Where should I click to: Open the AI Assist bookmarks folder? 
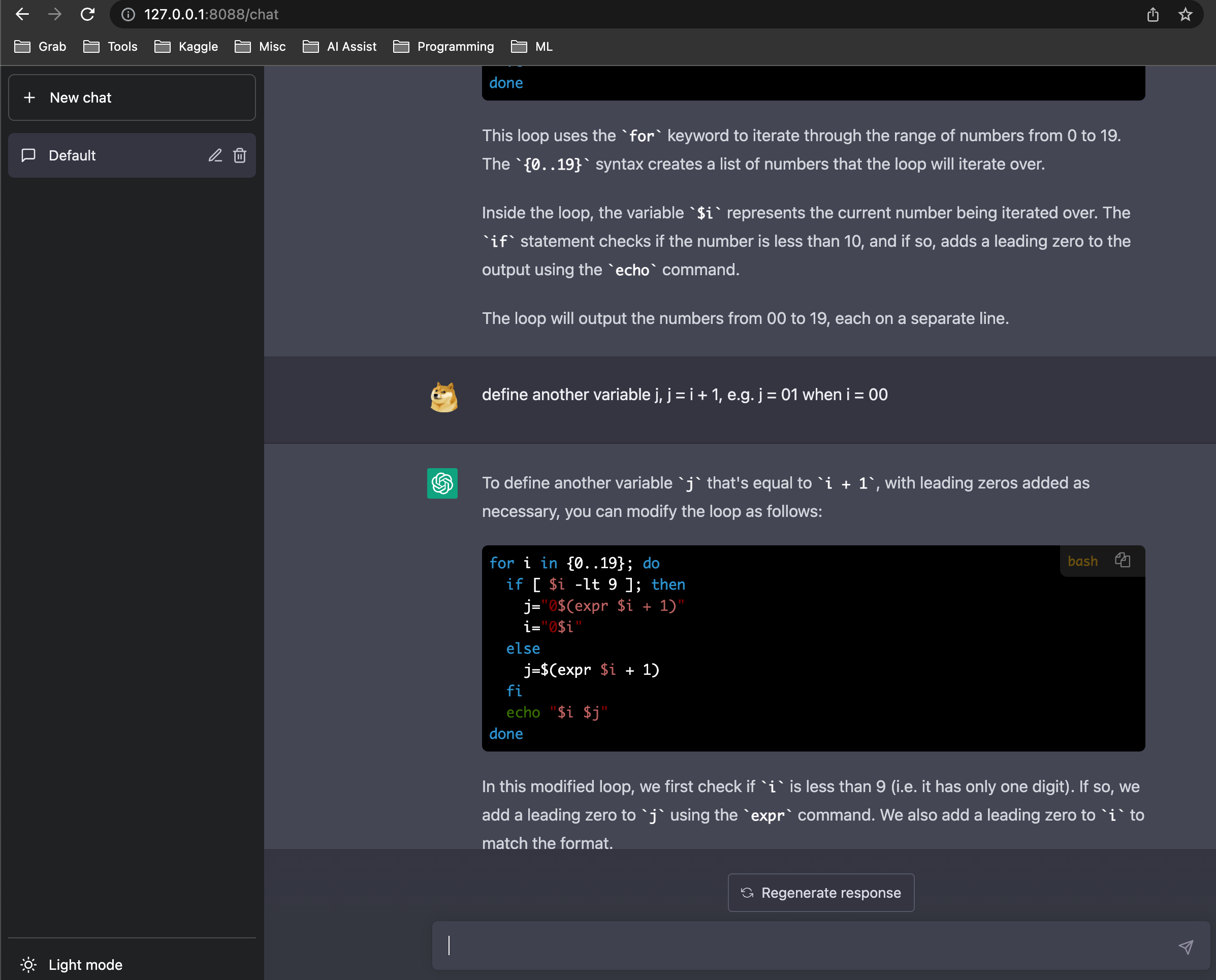pos(339,46)
